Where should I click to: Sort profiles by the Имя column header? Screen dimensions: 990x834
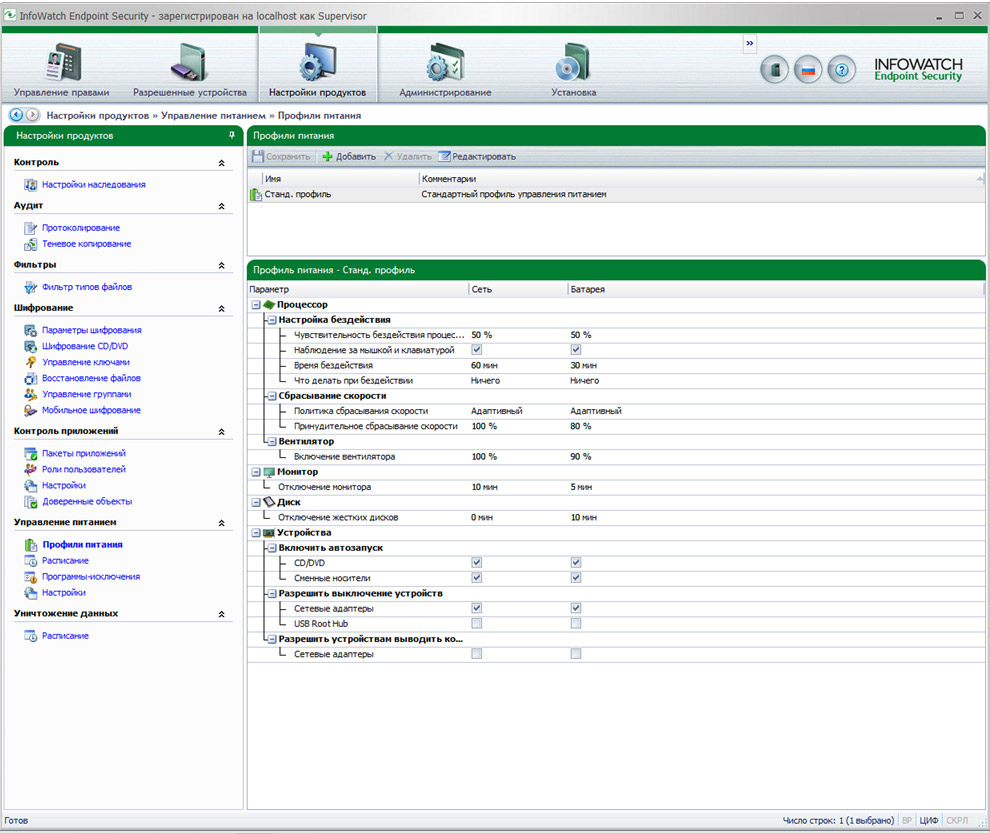pos(340,179)
